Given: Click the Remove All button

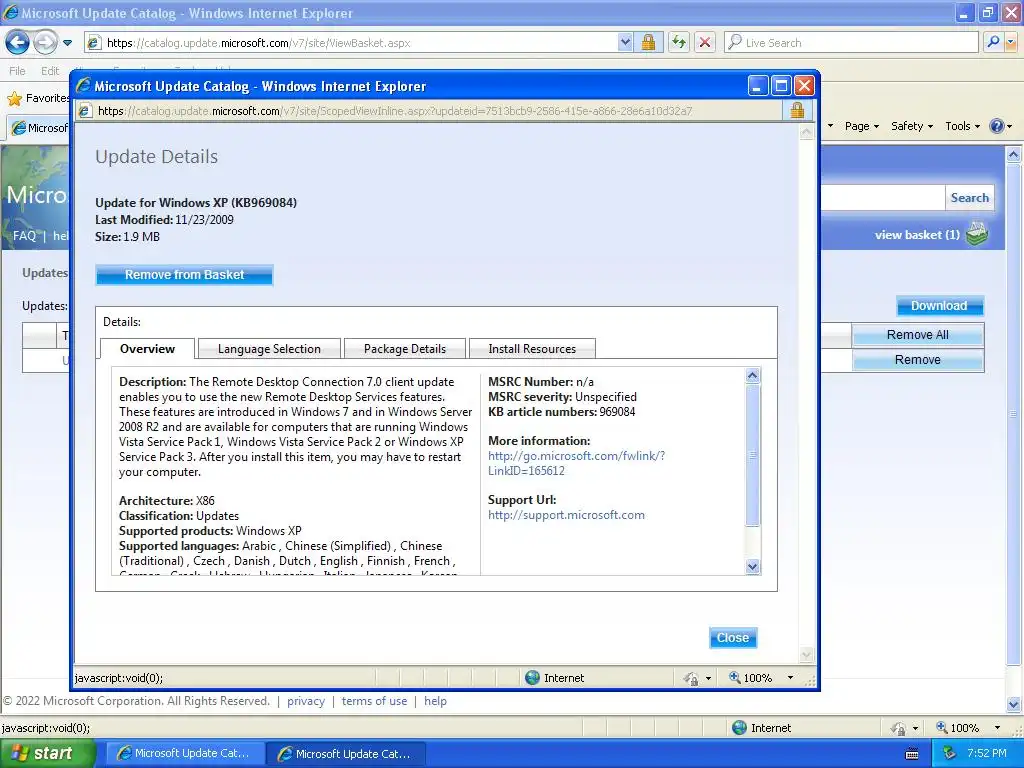Looking at the screenshot, I should 918,335.
